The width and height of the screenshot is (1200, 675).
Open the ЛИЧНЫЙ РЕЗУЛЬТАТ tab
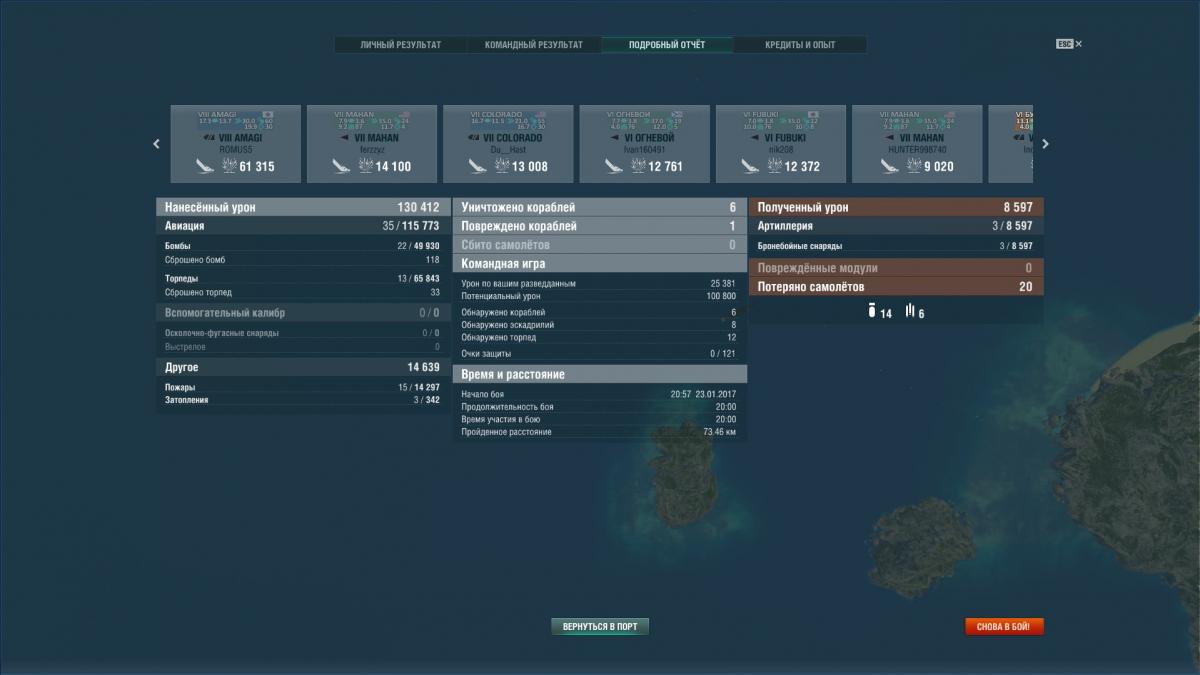point(401,45)
